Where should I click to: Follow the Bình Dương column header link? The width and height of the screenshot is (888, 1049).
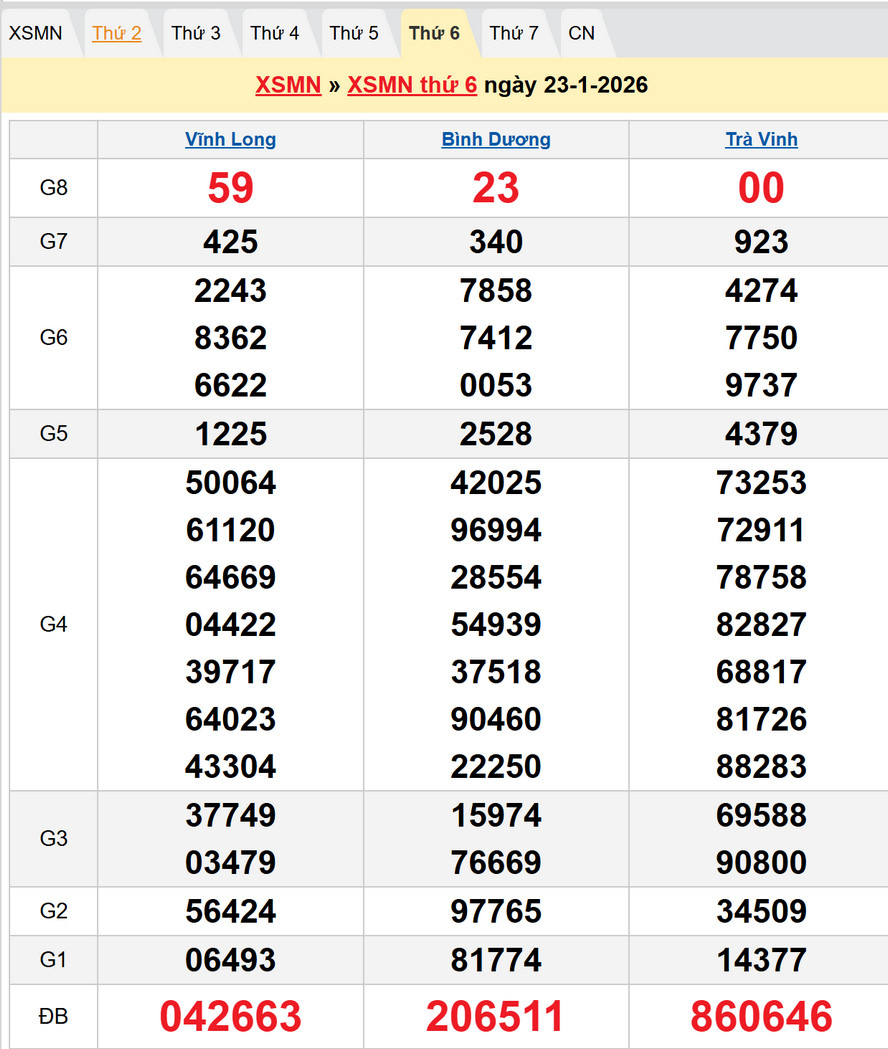click(x=496, y=140)
